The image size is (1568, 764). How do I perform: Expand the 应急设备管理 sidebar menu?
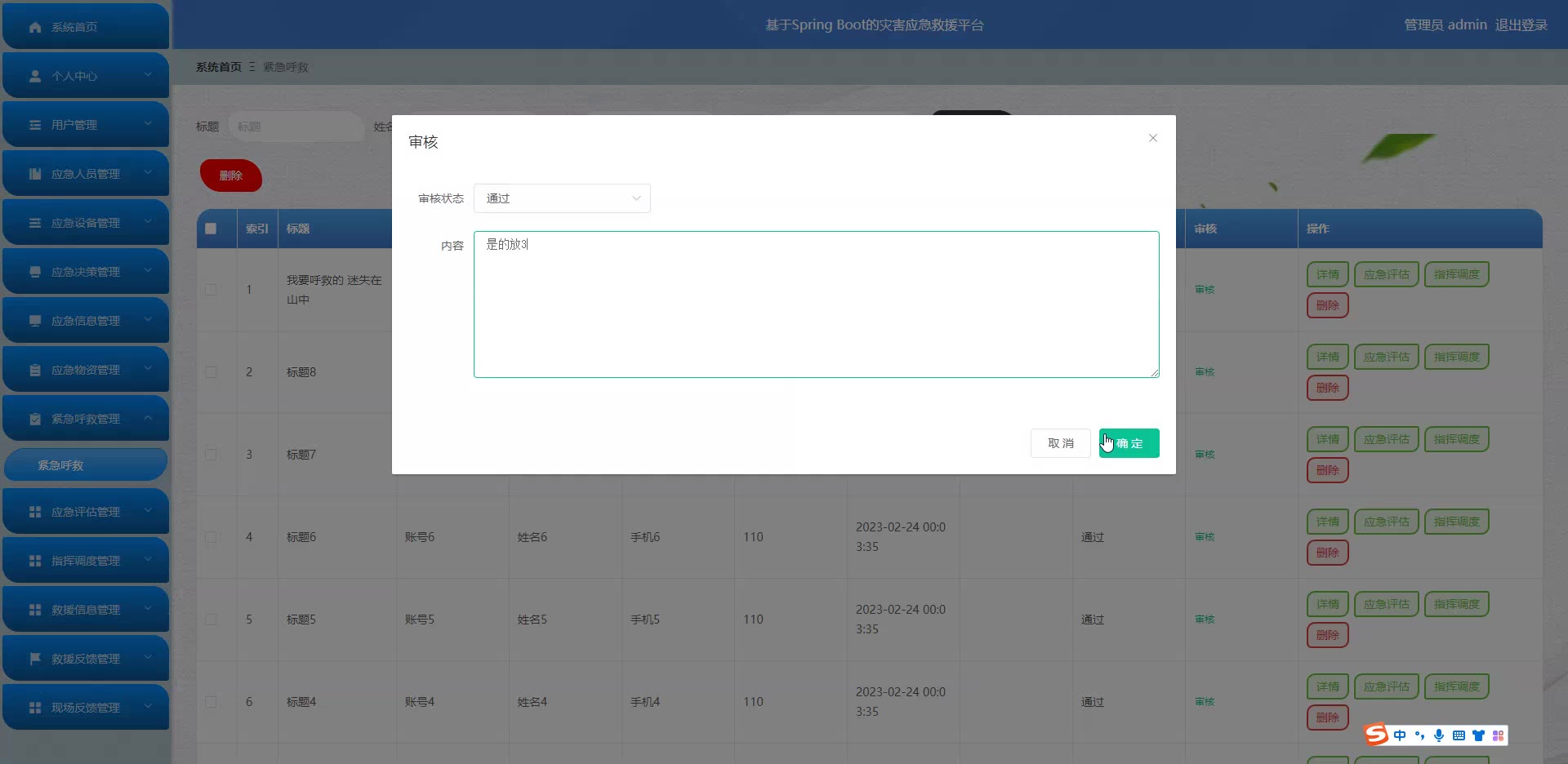[x=86, y=223]
